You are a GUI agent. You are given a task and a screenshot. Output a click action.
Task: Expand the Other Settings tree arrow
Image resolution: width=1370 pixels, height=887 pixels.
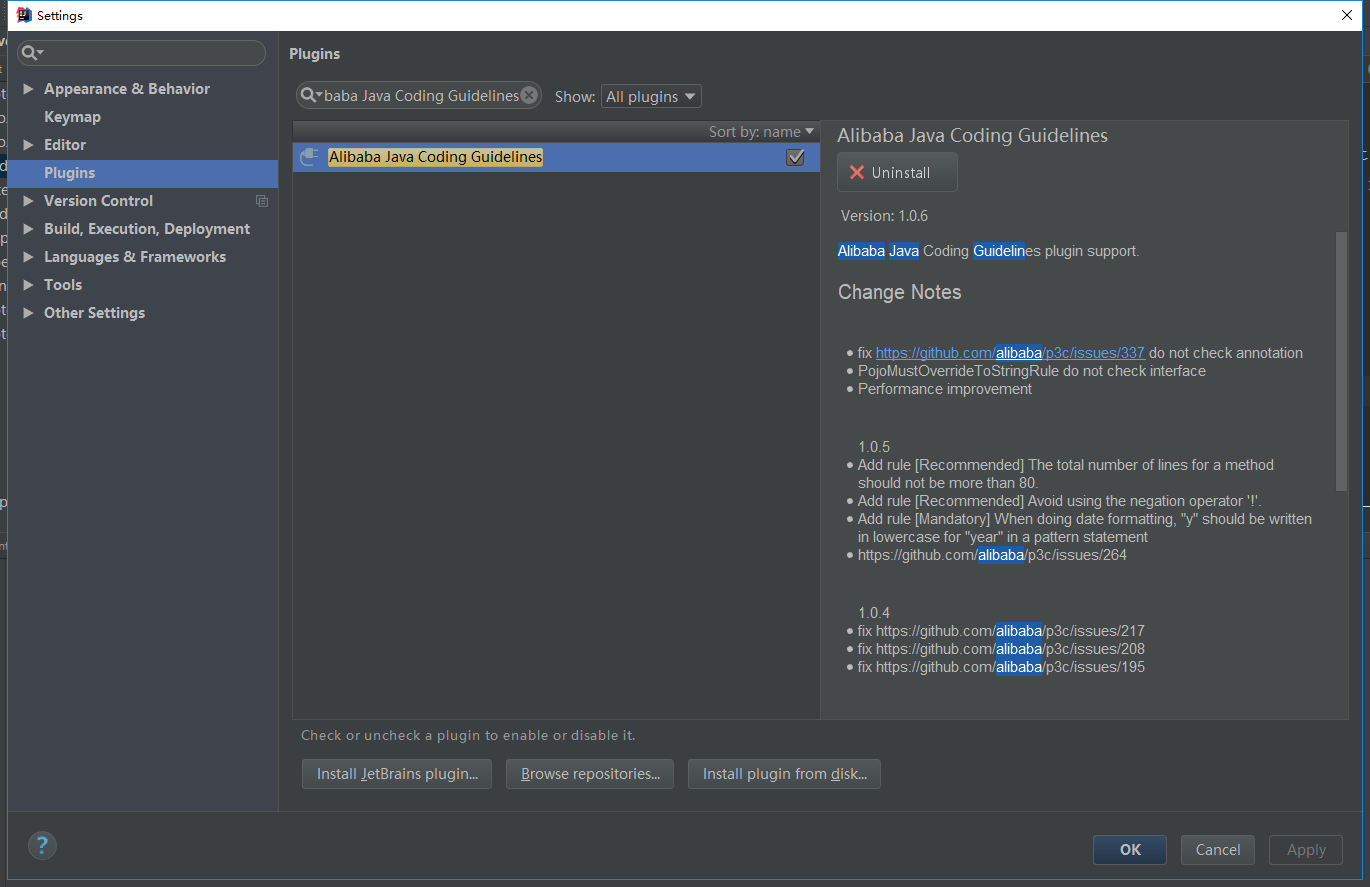pyautogui.click(x=28, y=313)
